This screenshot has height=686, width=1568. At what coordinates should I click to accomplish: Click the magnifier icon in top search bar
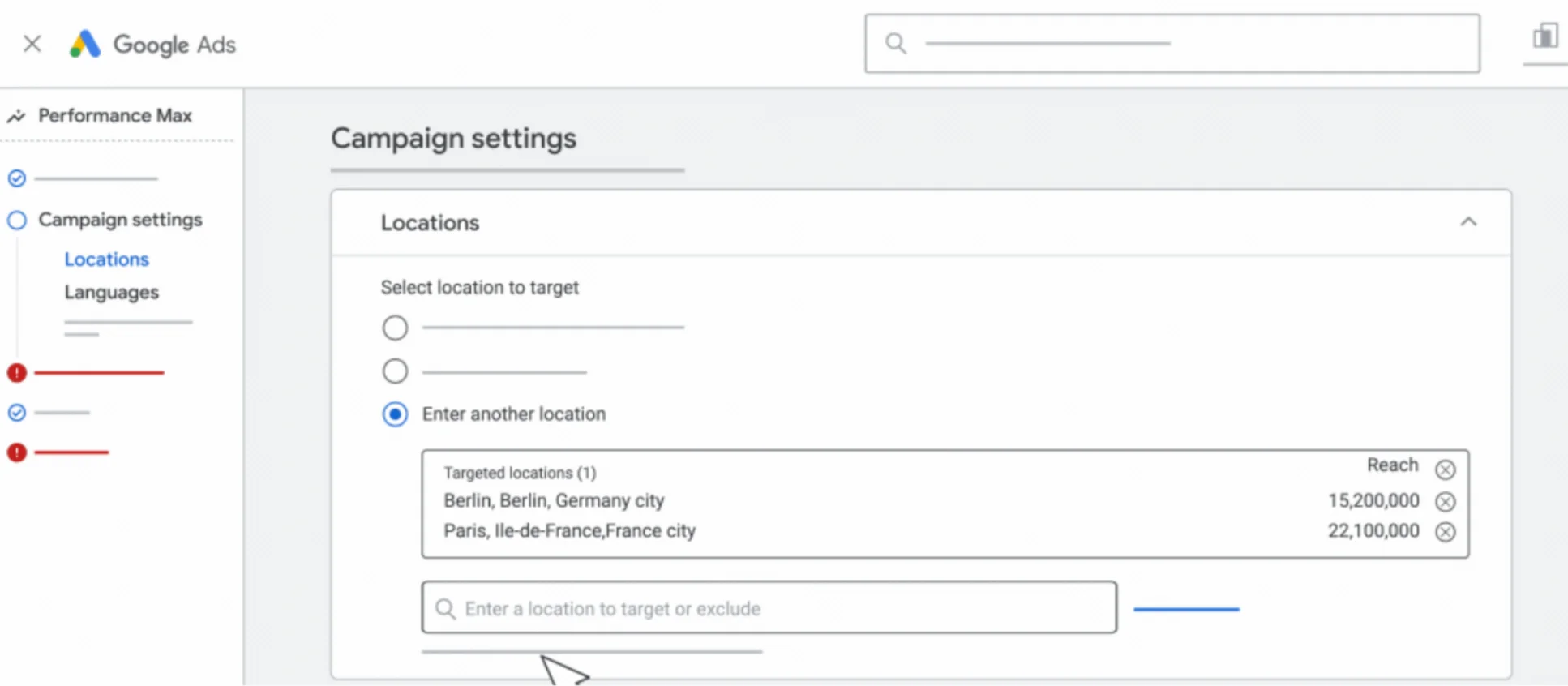pyautogui.click(x=895, y=43)
